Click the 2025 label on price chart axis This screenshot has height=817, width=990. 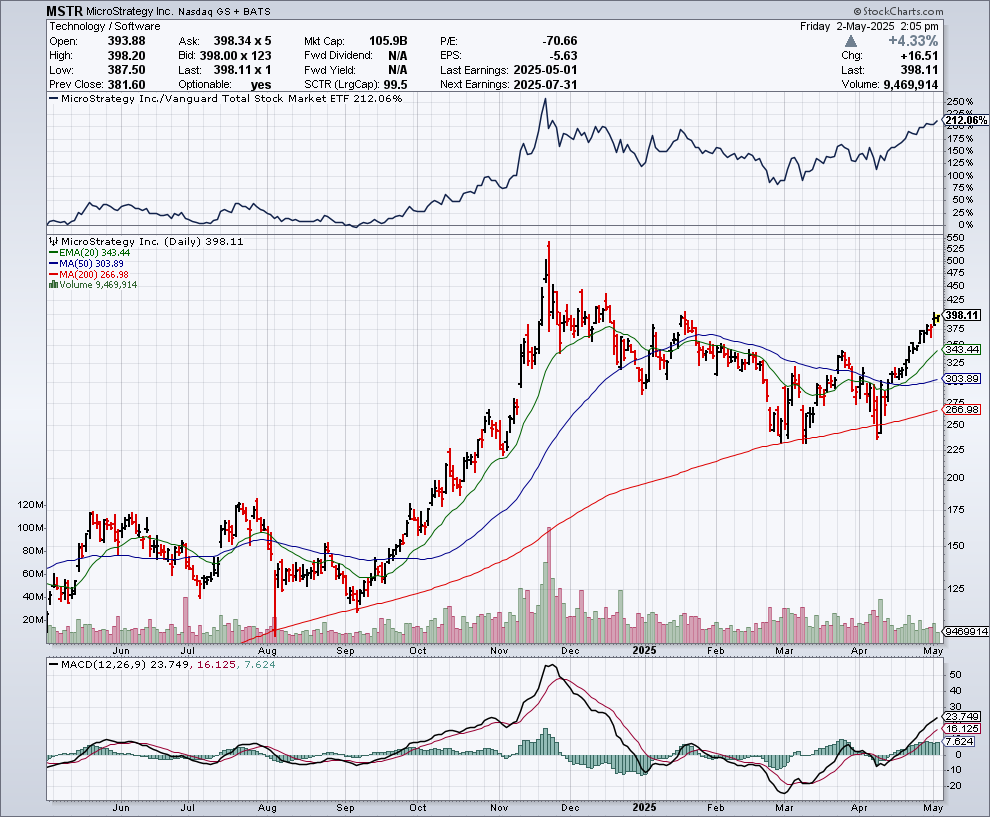644,650
